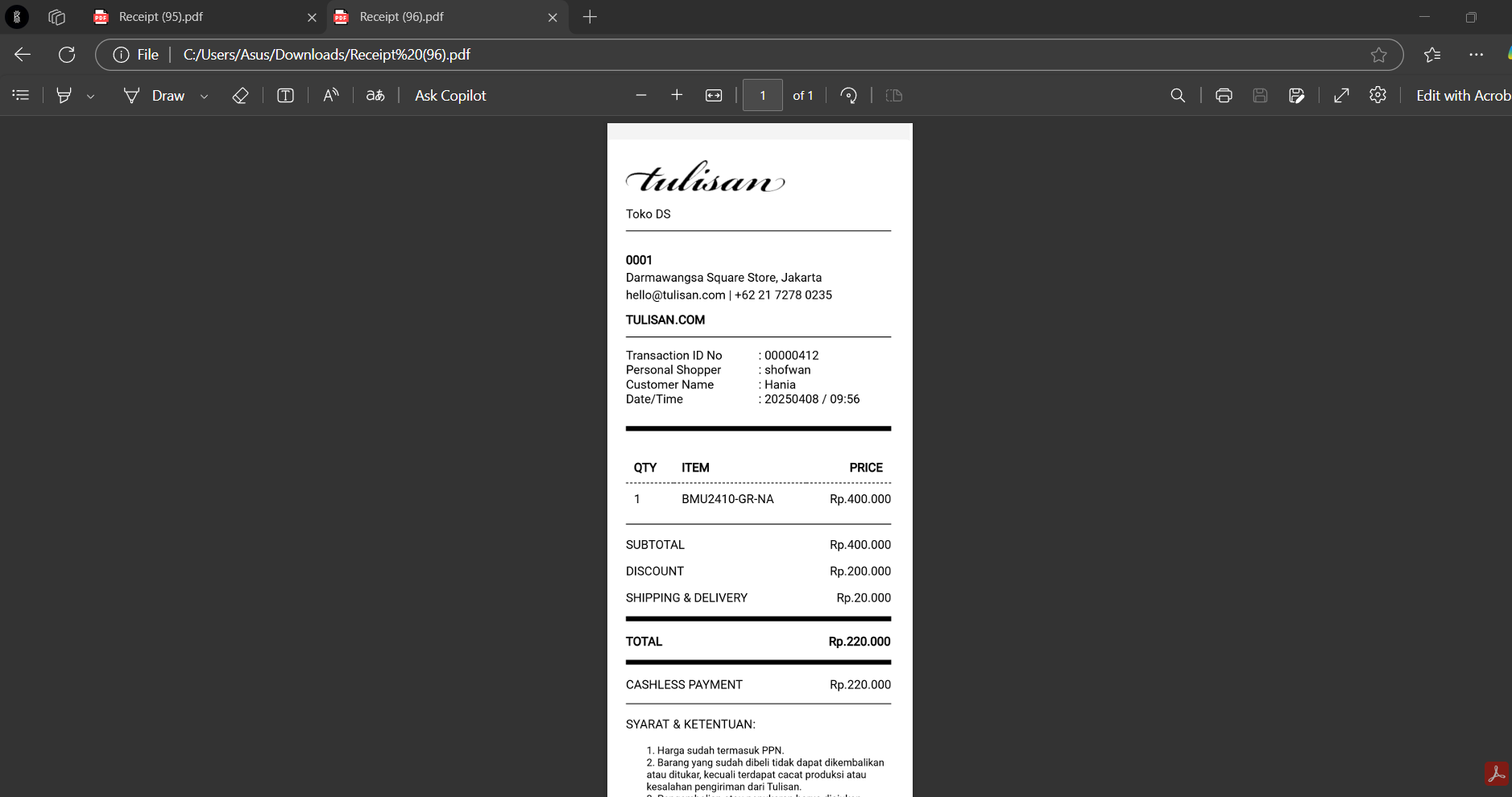
Task: Open Settings and more menu
Action: [x=1476, y=55]
